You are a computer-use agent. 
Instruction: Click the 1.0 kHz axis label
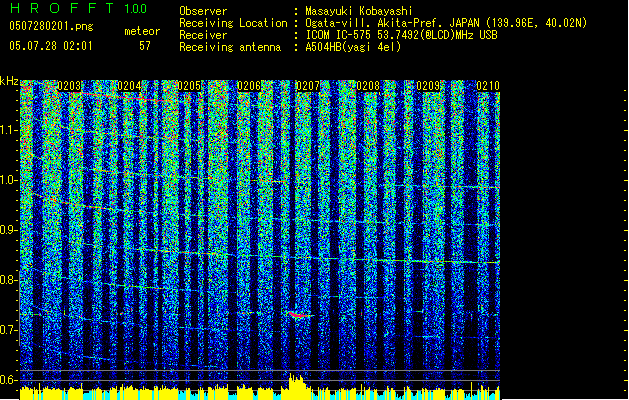pyautogui.click(x=9, y=180)
